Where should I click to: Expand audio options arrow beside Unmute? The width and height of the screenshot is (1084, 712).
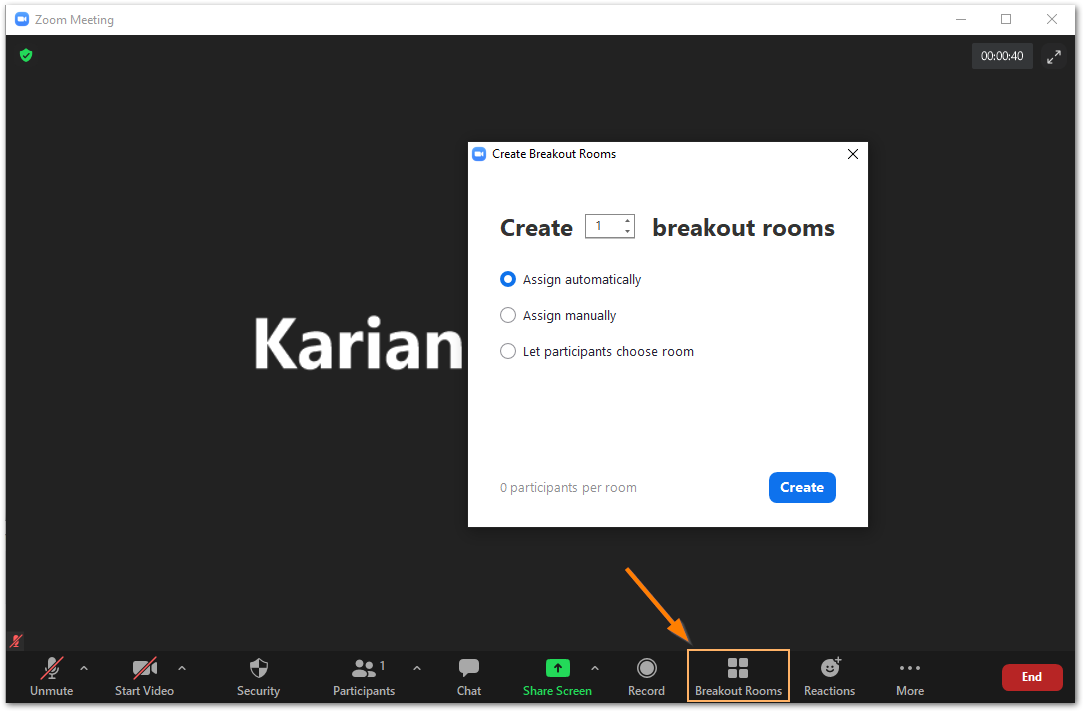(x=84, y=668)
